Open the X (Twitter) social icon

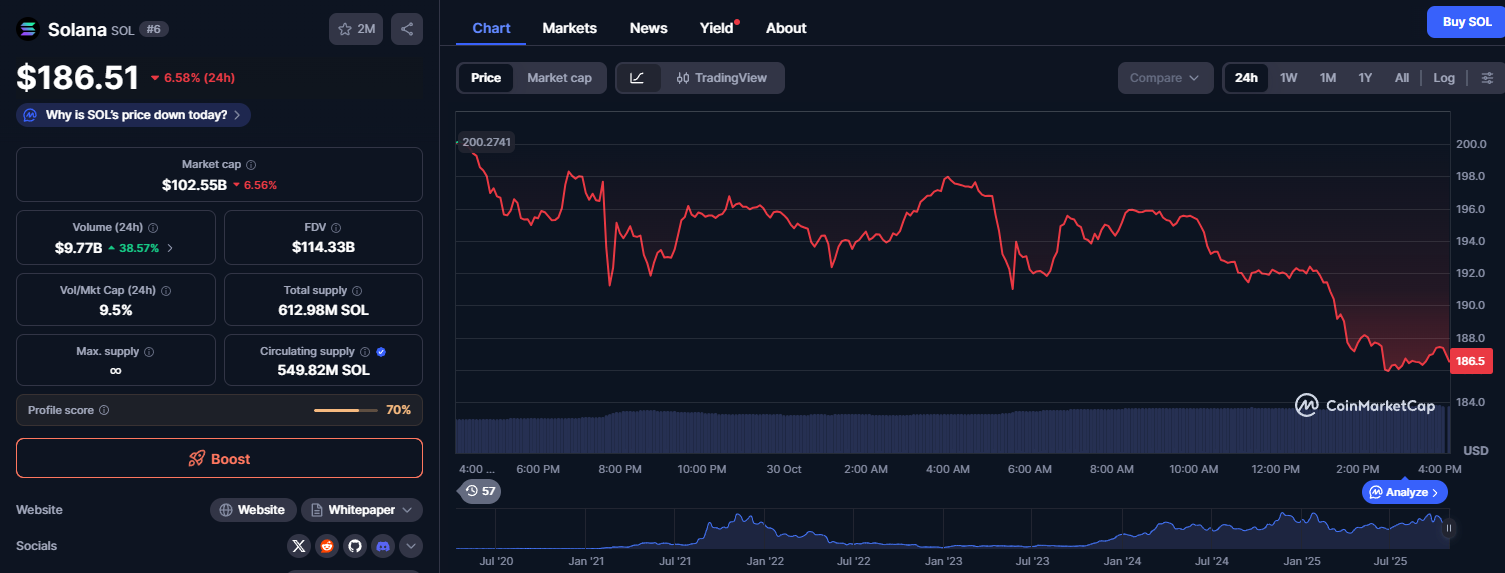click(x=299, y=546)
